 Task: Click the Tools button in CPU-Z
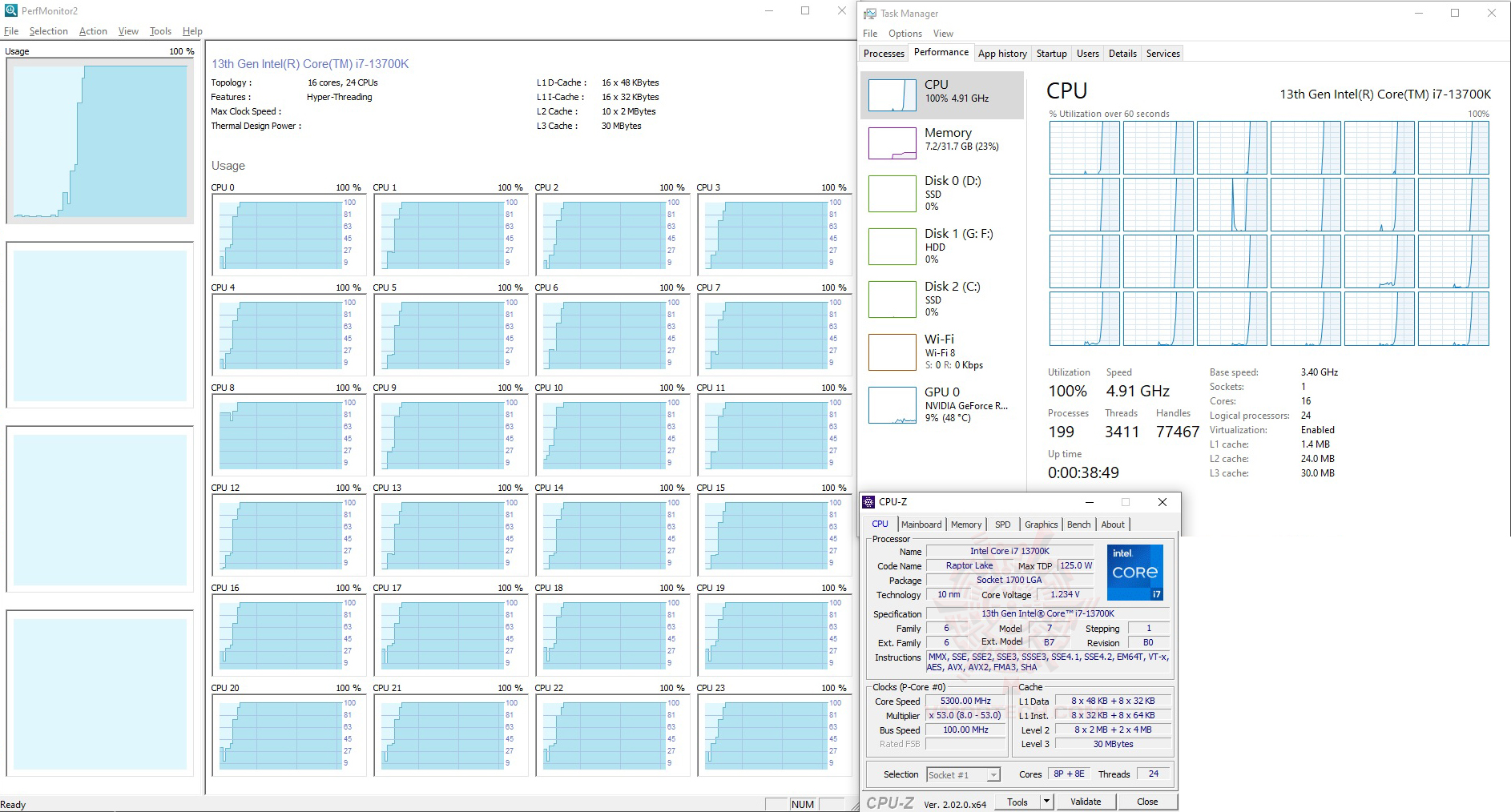click(x=1017, y=802)
